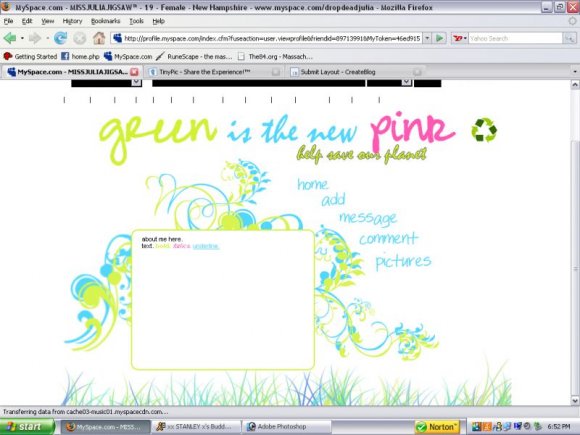Open The84.org bookmark
This screenshot has height=435, width=580.
(276, 57)
